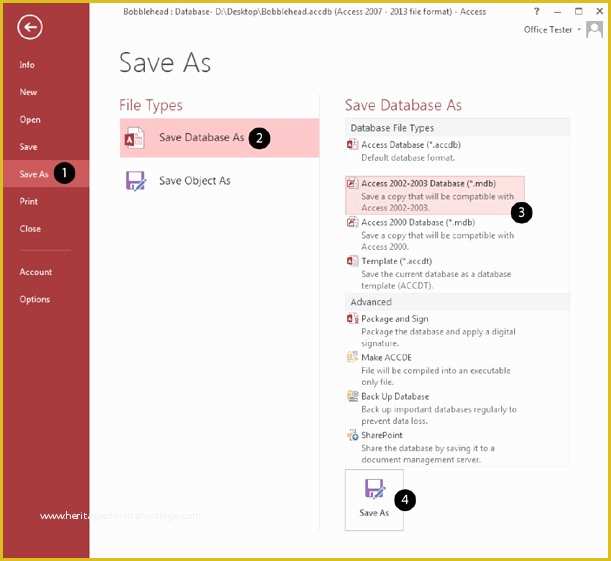Image resolution: width=611 pixels, height=561 pixels.
Task: Select Access 2002-2003 Database (*.mdb)
Action: click(434, 196)
